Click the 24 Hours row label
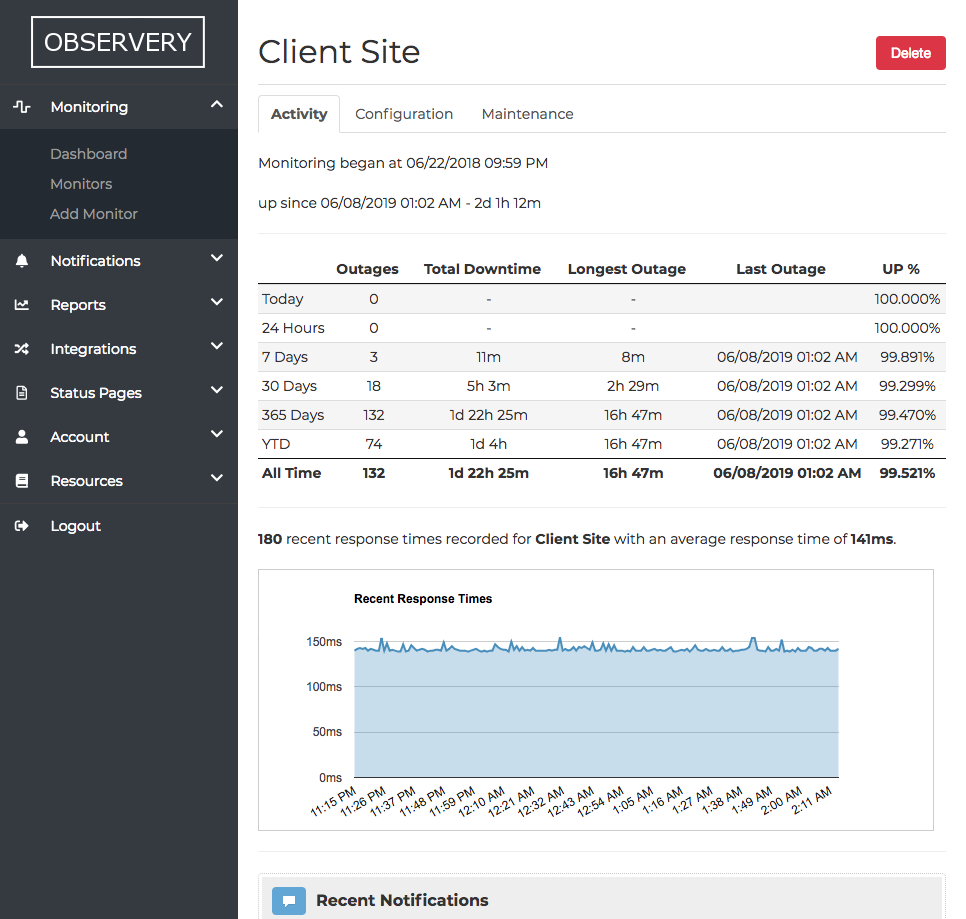Viewport: 966px width, 919px height. 293,328
